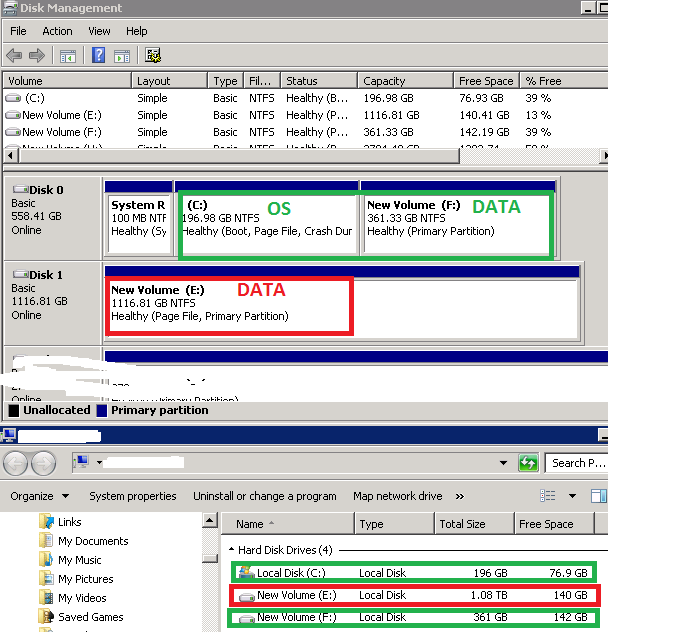Click the Explorer Back navigation button
Image resolution: width=691 pixels, height=632 pixels.
(15, 463)
